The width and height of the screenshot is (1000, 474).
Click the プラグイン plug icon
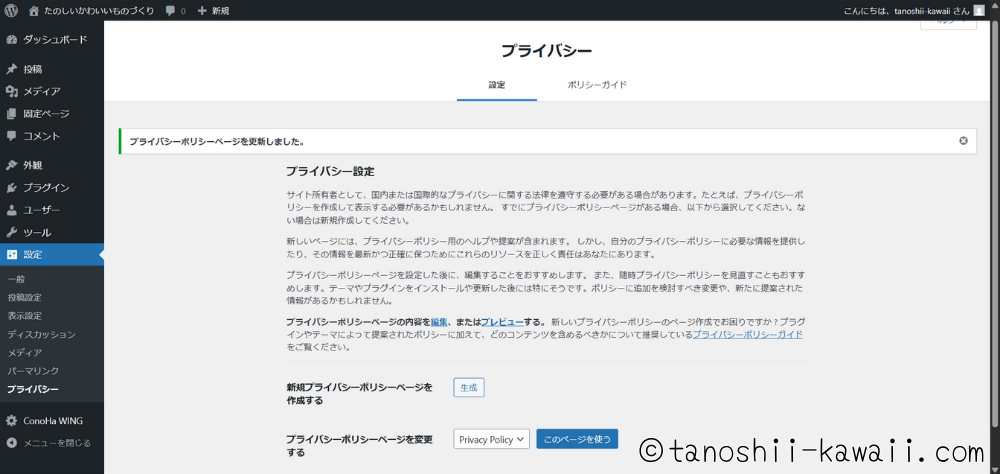11,188
